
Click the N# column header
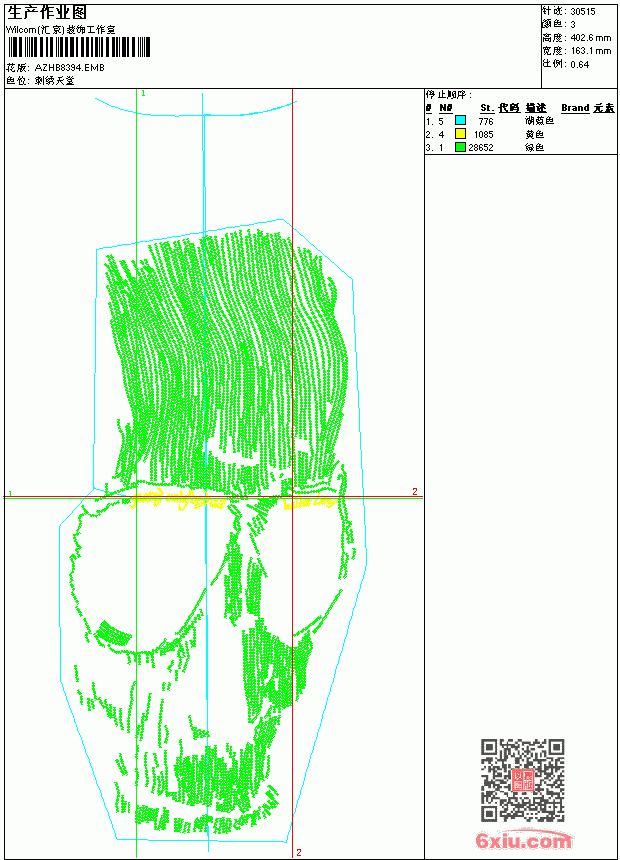coord(446,108)
